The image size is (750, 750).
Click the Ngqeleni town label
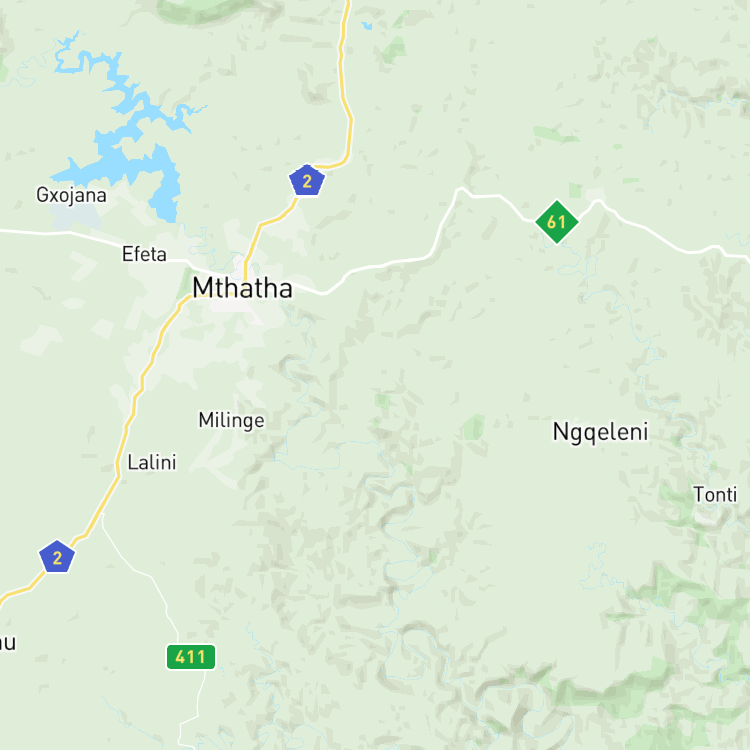(x=600, y=432)
